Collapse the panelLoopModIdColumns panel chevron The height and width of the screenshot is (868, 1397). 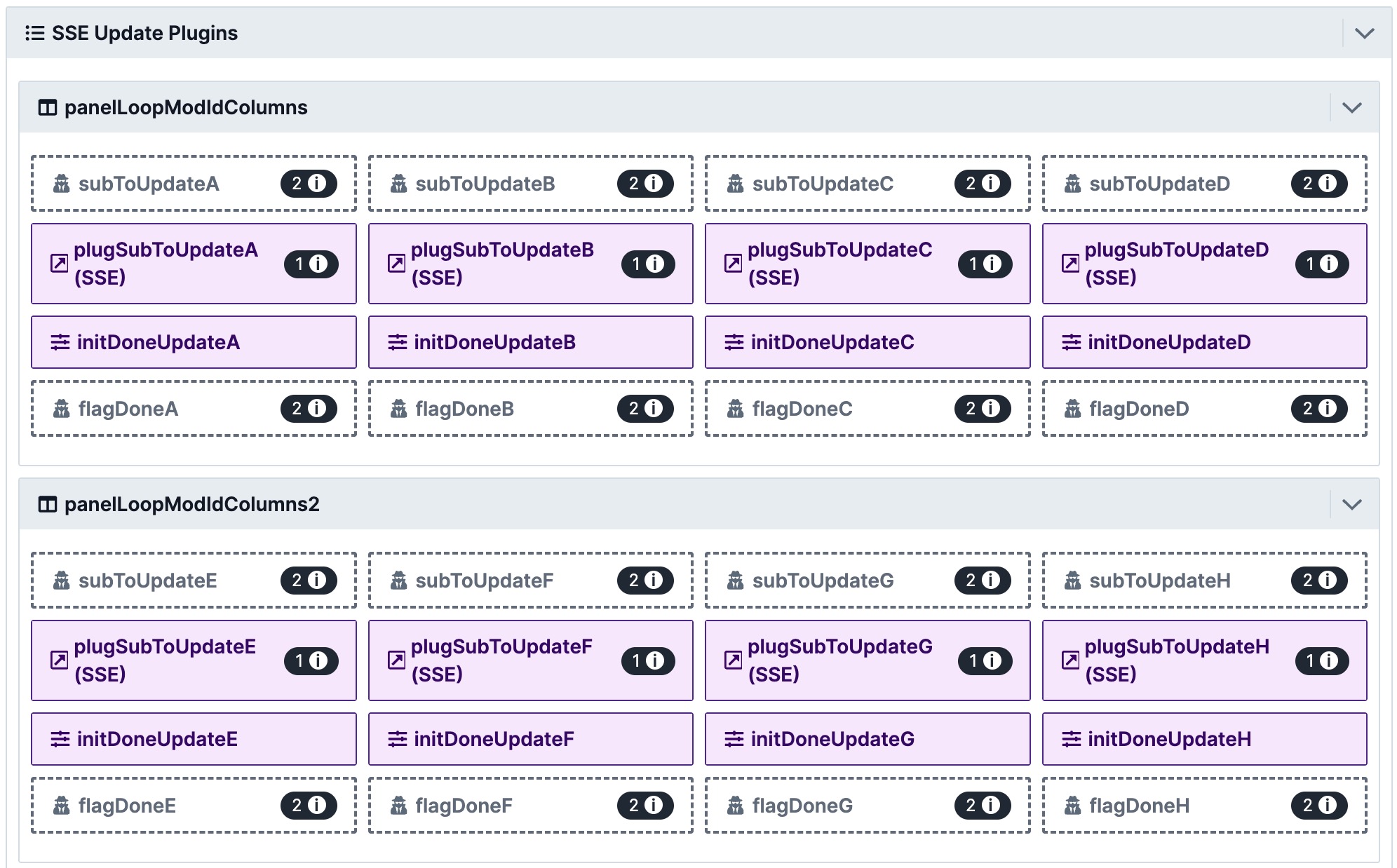pyautogui.click(x=1351, y=107)
